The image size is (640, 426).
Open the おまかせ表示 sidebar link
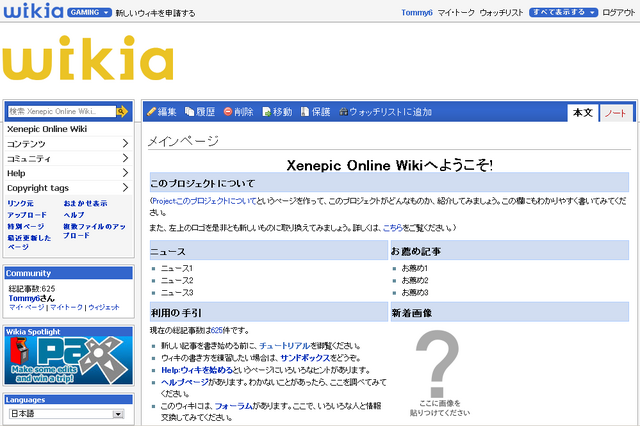pyautogui.click(x=85, y=203)
